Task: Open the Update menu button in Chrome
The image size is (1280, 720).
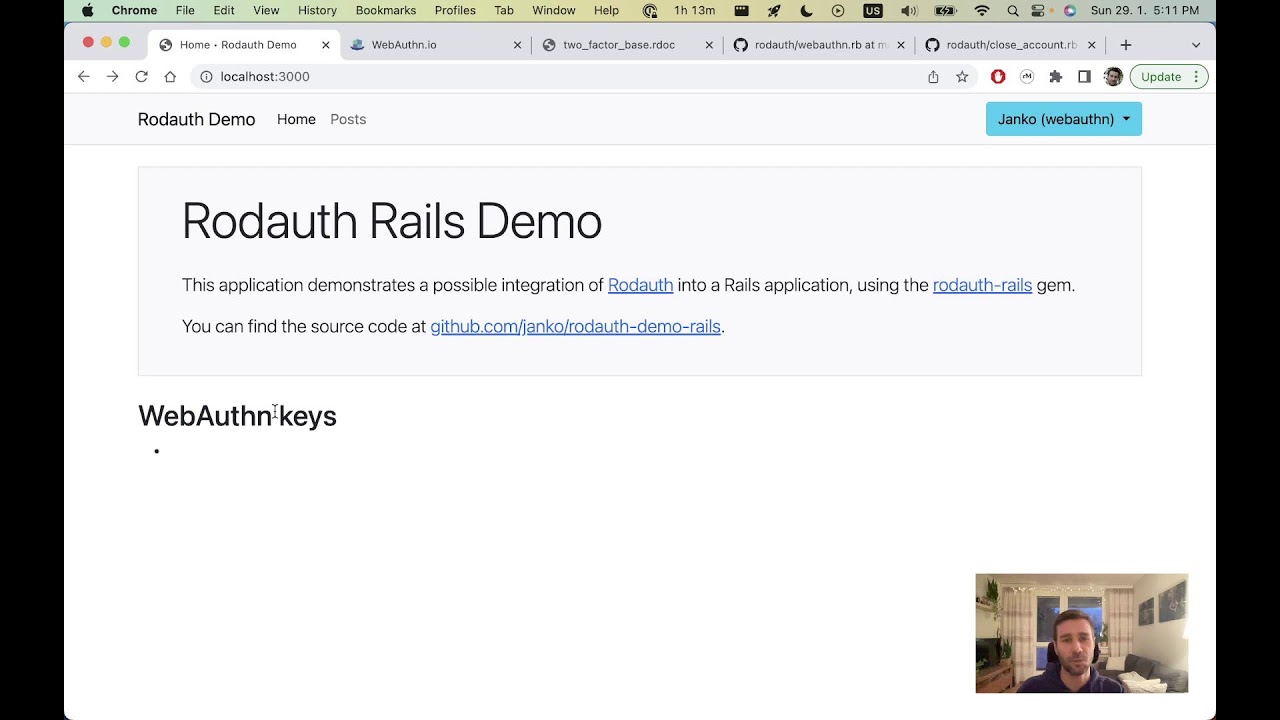Action: pyautogui.click(x=1168, y=77)
